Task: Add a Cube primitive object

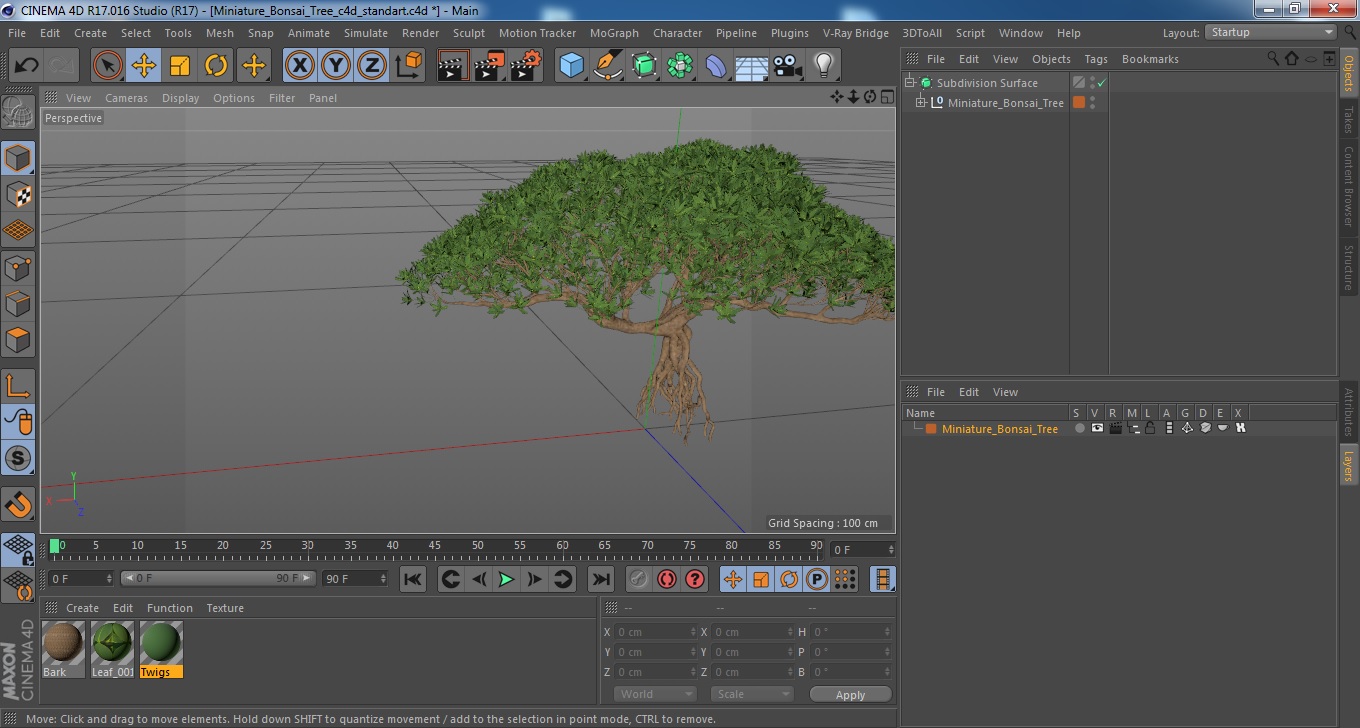Action: pyautogui.click(x=571, y=66)
